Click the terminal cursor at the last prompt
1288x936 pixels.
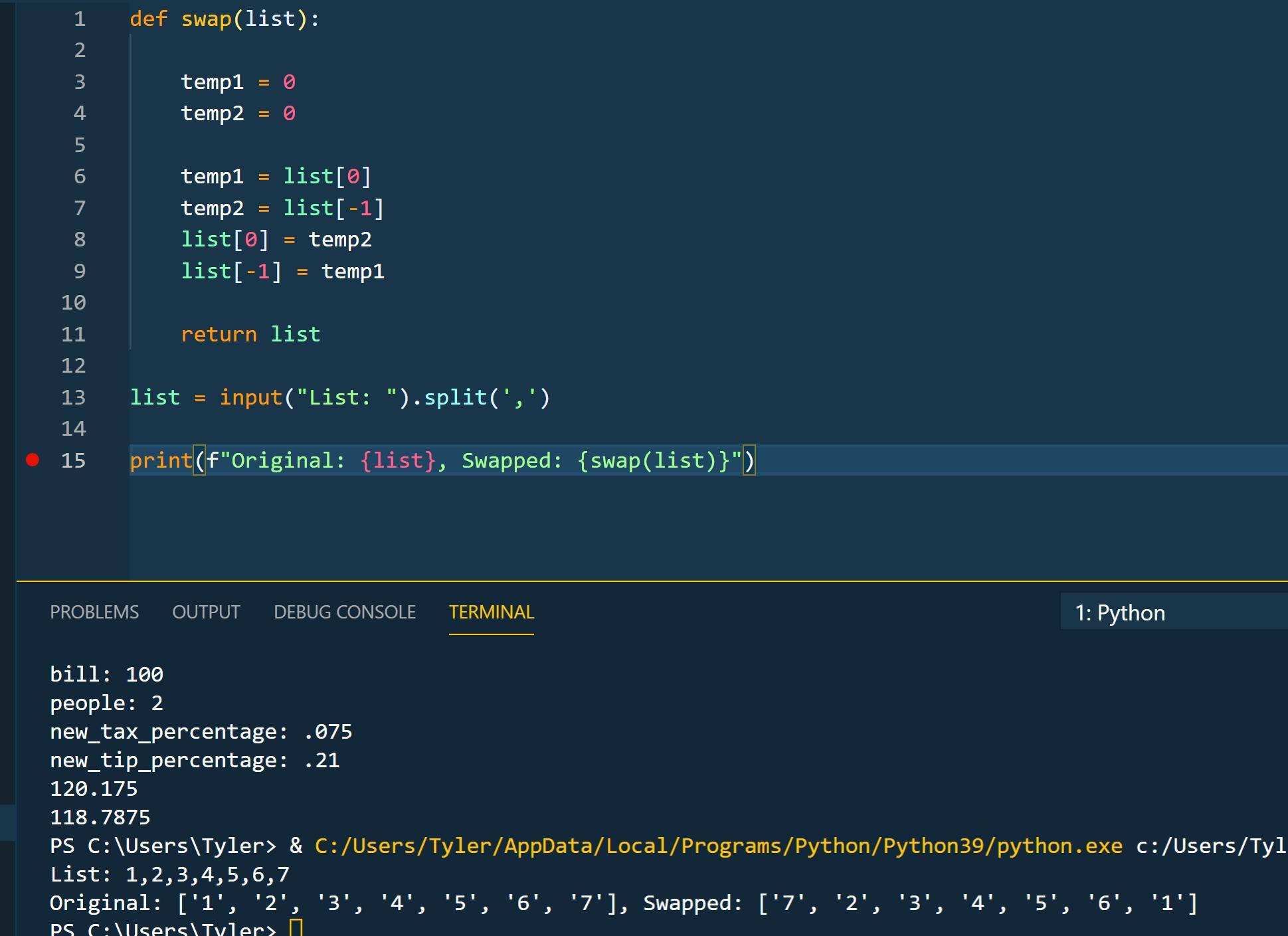pos(296,927)
